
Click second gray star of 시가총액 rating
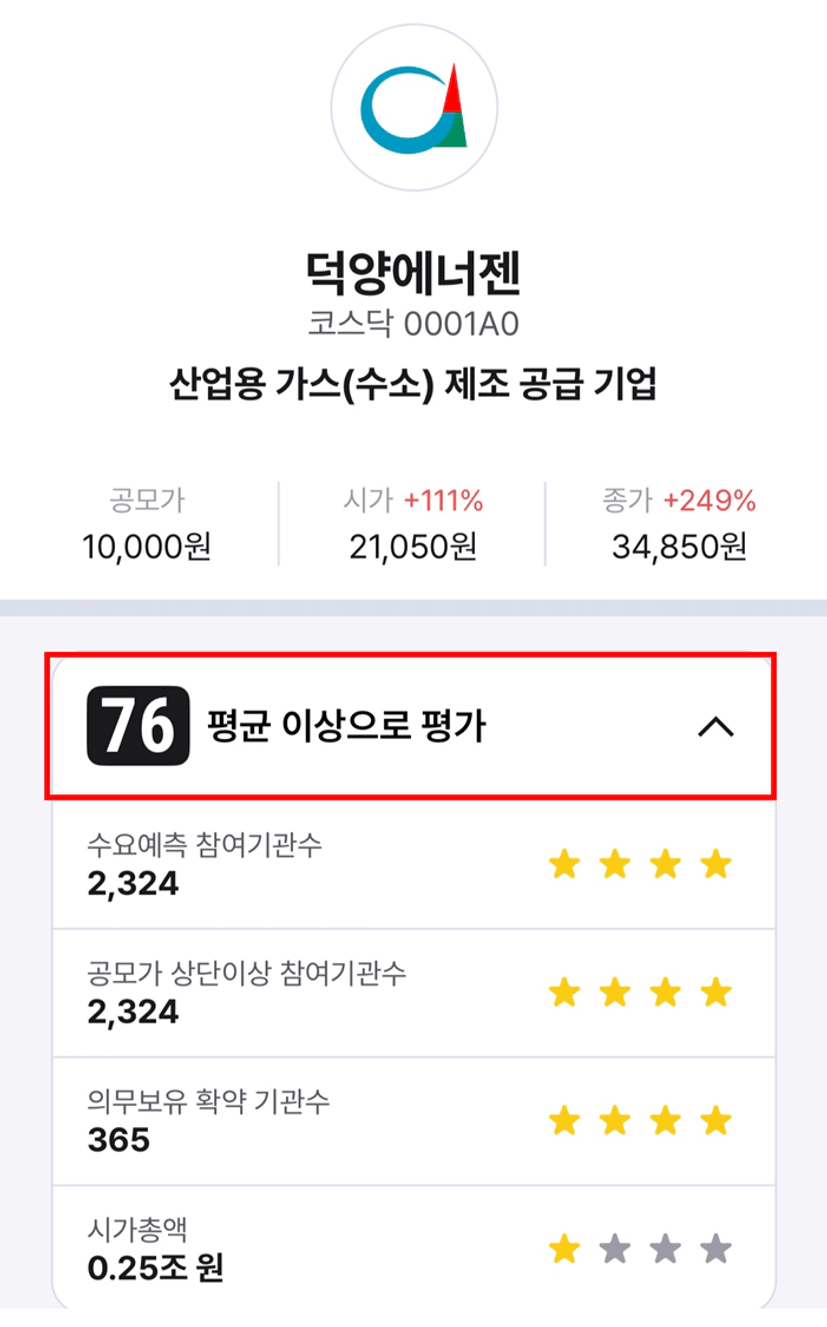click(x=666, y=1249)
